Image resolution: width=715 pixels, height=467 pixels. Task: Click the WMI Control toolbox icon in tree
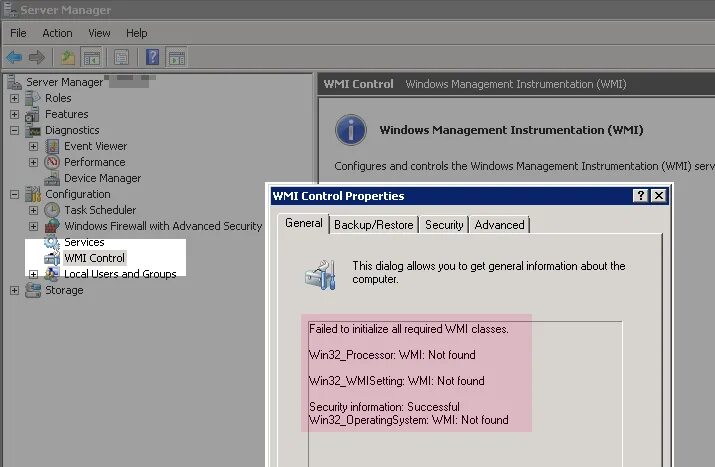pos(52,258)
